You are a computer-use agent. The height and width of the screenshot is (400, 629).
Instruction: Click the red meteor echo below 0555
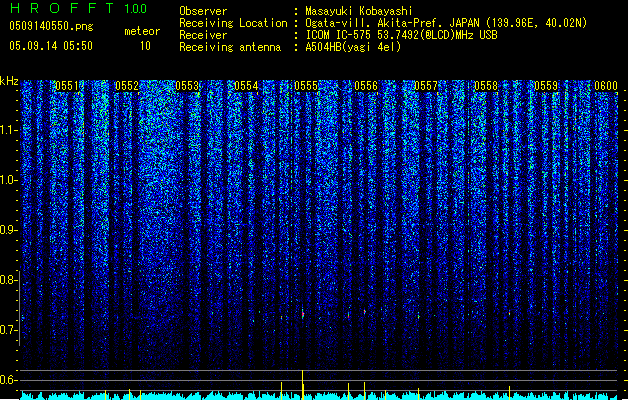point(303,314)
